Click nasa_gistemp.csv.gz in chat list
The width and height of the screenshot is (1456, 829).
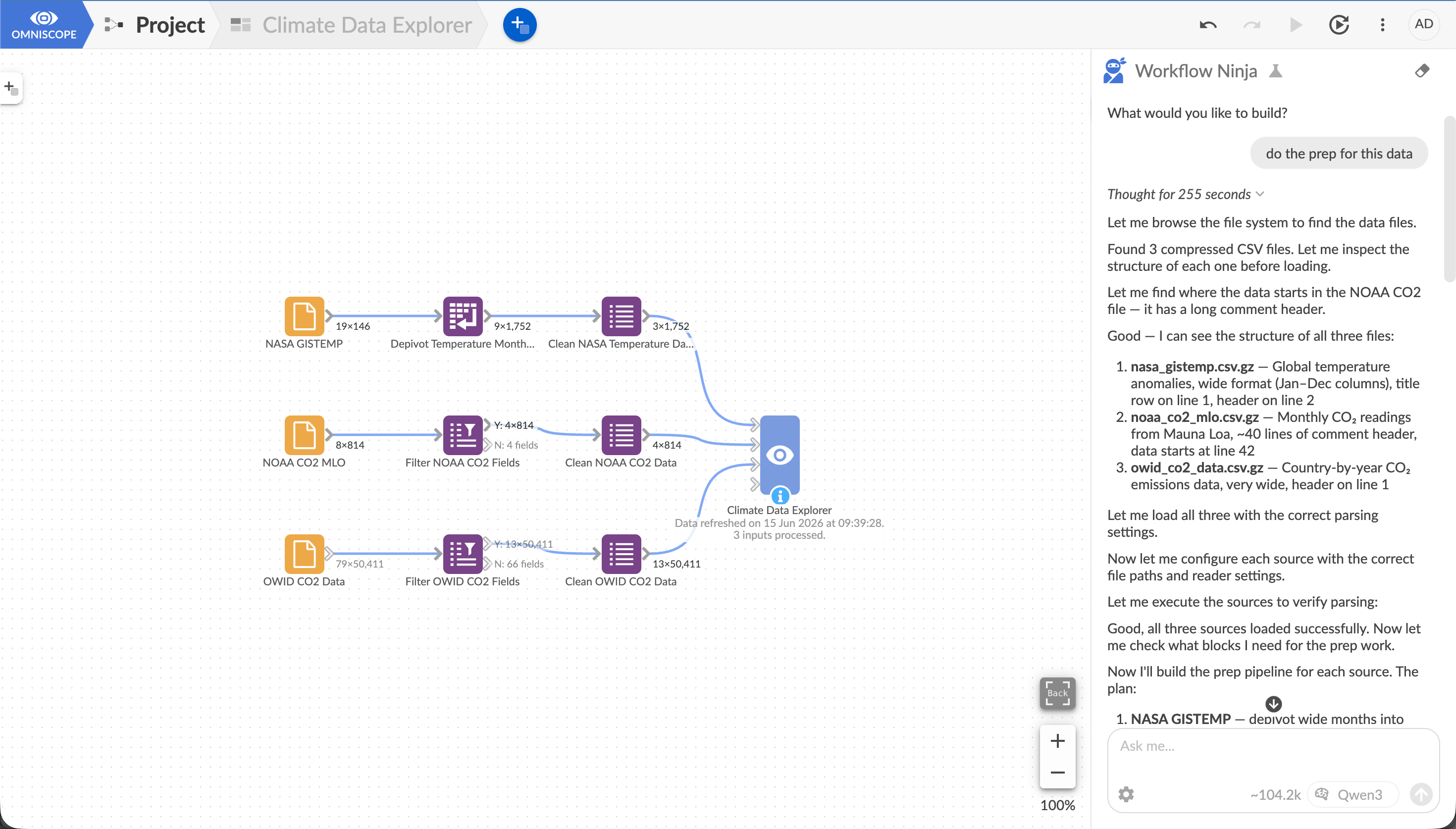1192,366
